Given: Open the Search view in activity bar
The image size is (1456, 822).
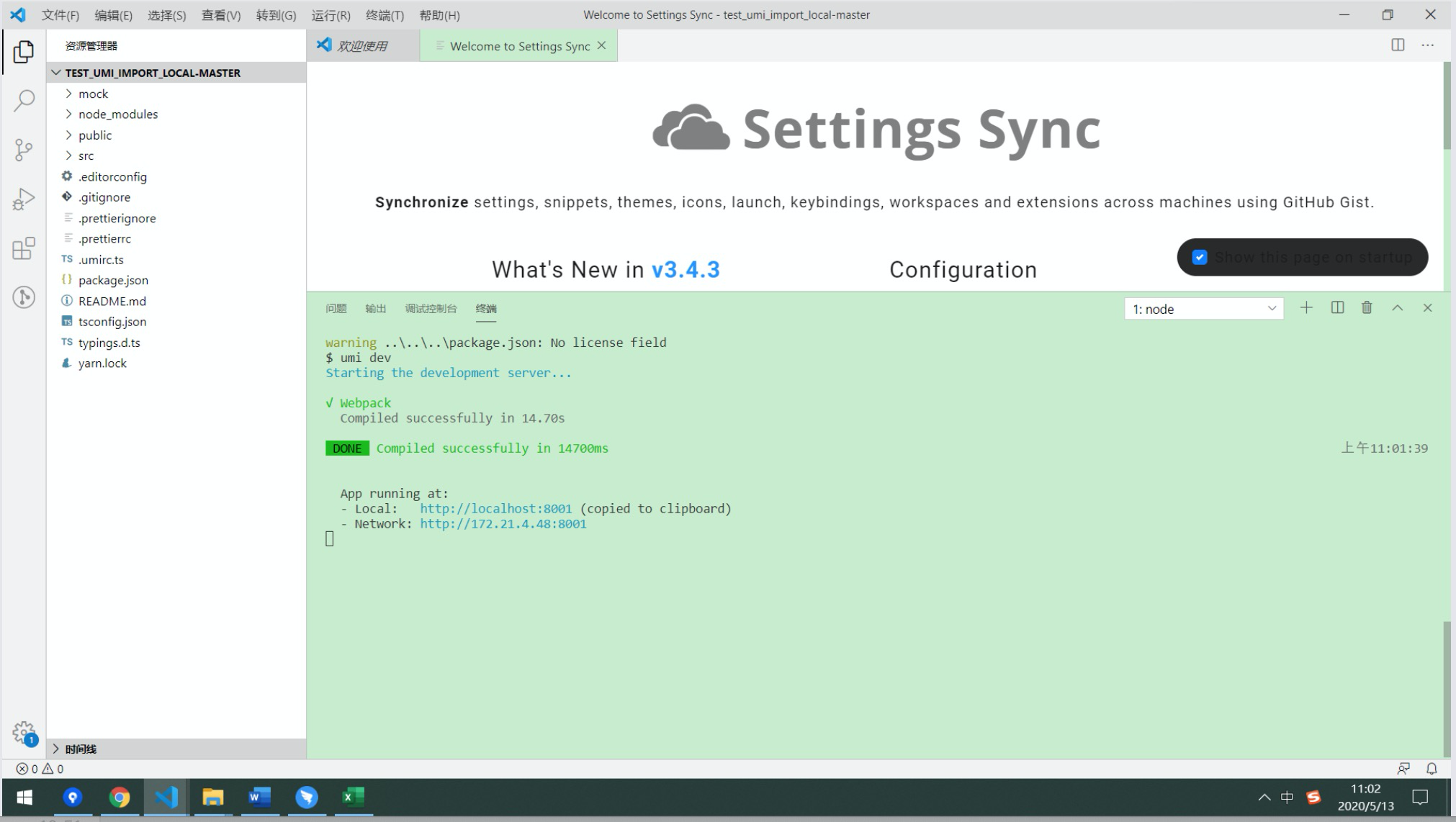Looking at the screenshot, I should (24, 100).
